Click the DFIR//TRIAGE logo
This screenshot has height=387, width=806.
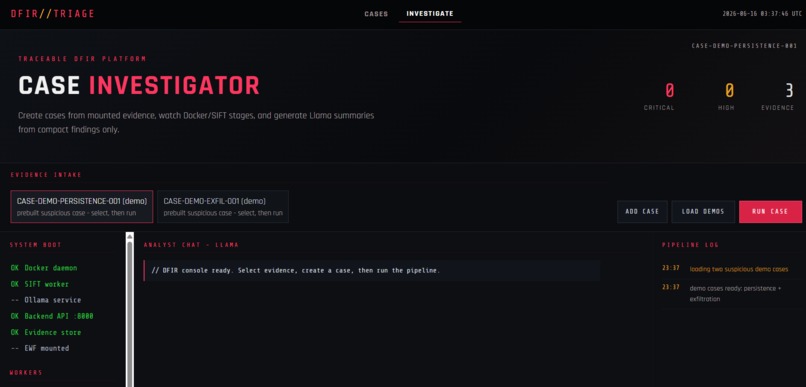[x=52, y=14]
